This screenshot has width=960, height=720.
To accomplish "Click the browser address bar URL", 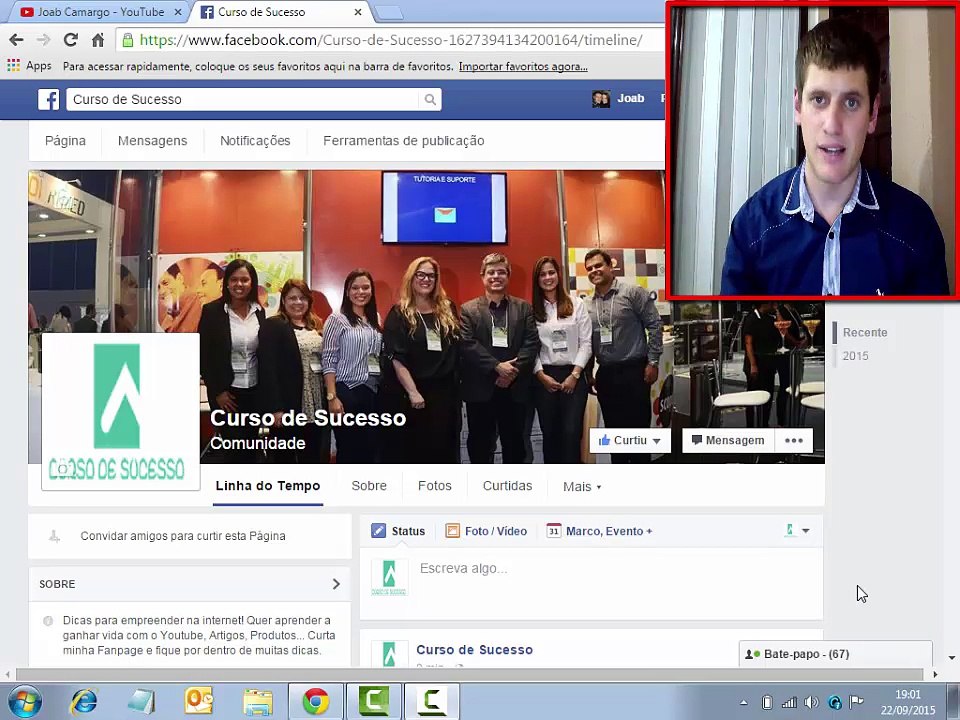I will 391,40.
